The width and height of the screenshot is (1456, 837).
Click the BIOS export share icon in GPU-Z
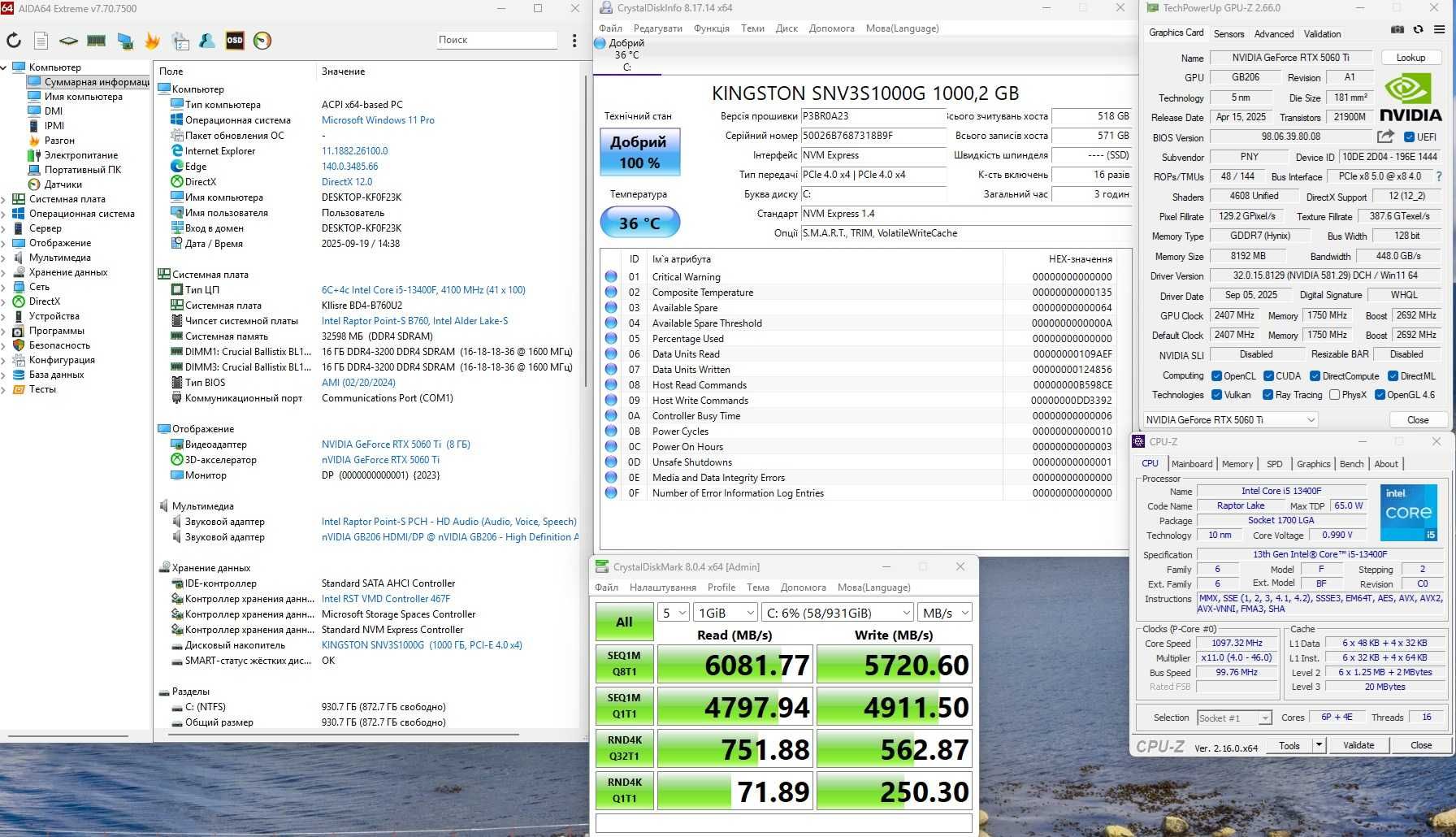pyautogui.click(x=1385, y=137)
